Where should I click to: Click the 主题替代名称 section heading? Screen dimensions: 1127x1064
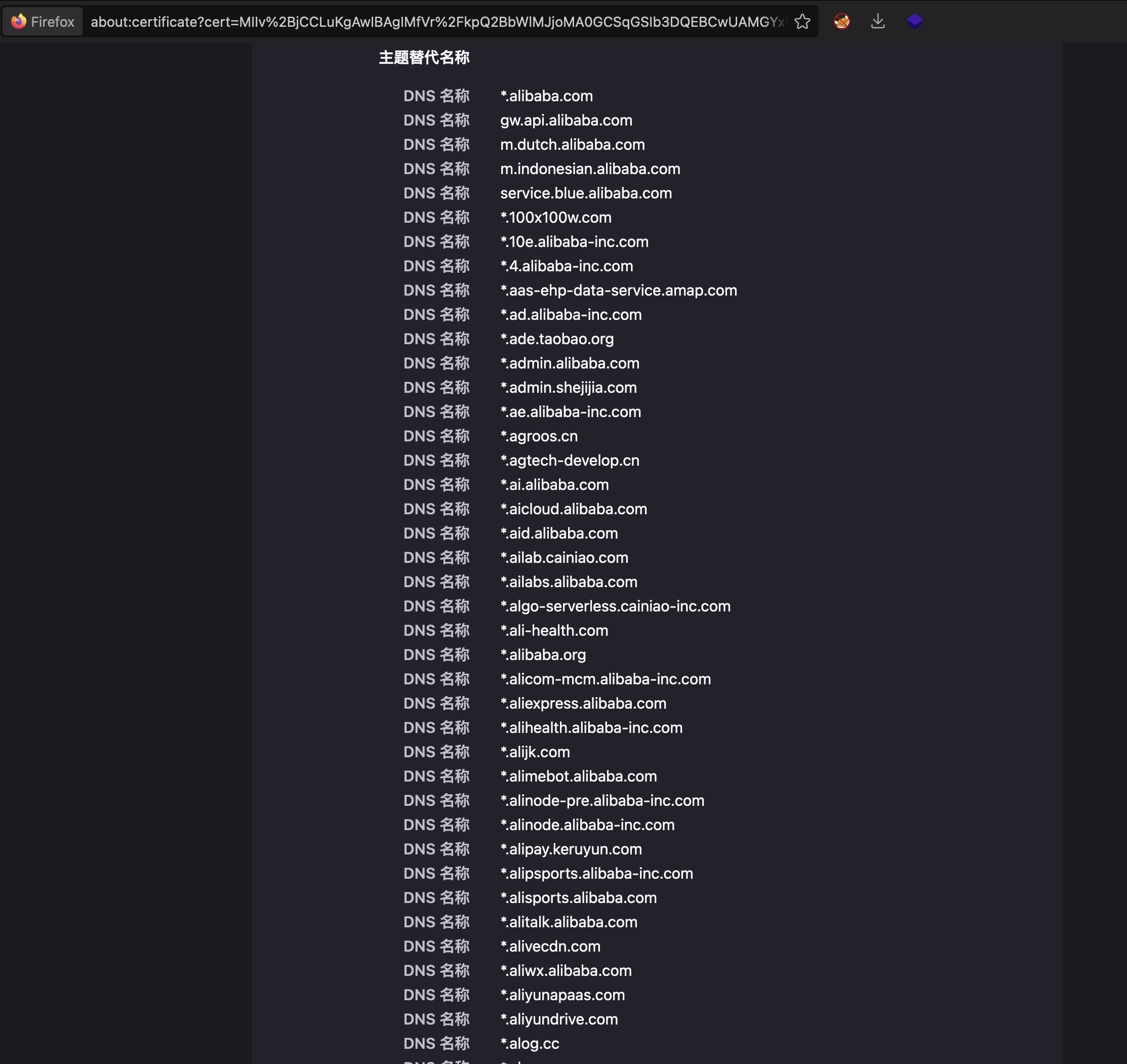[x=424, y=57]
